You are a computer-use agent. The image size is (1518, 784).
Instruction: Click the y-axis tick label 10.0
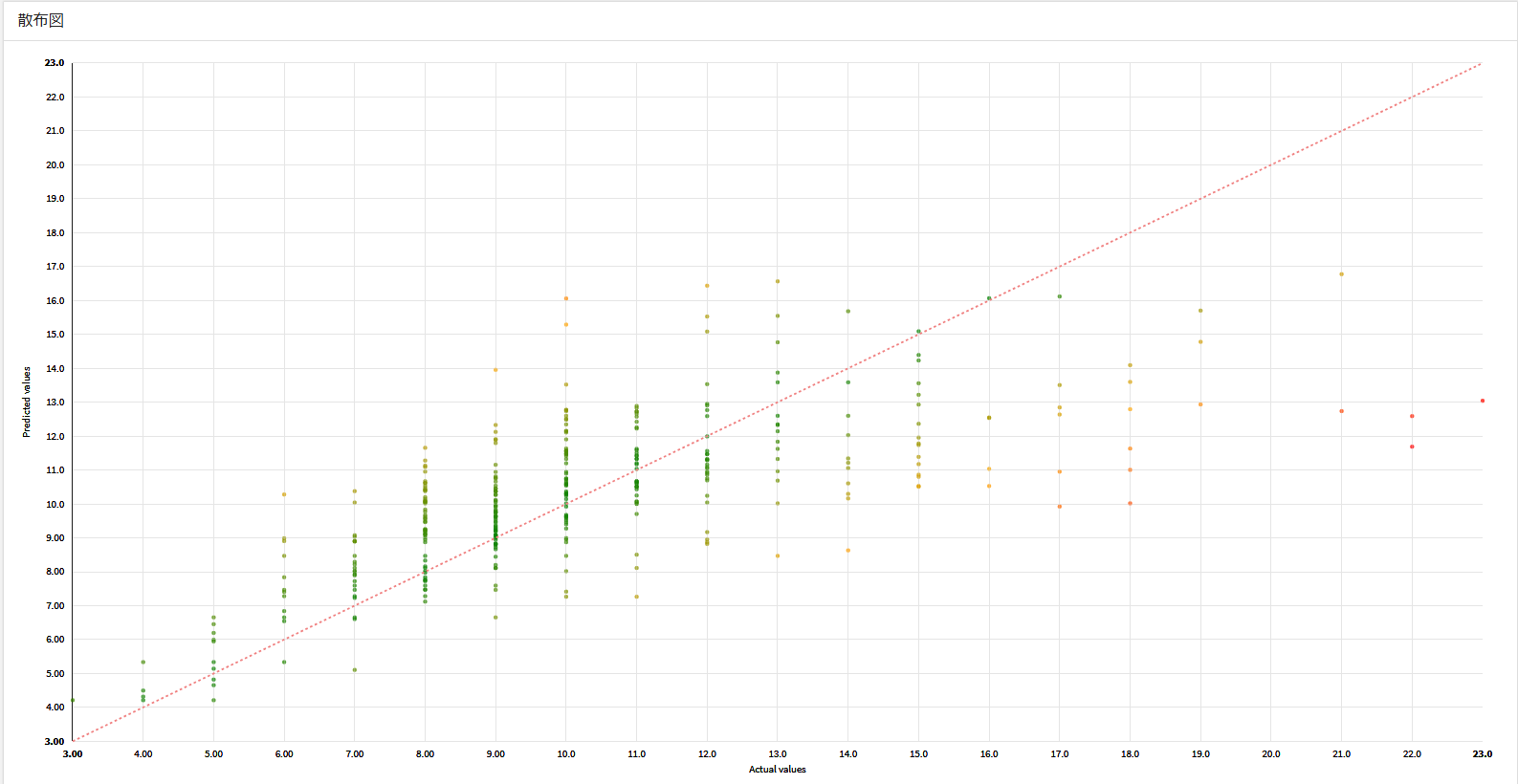tap(55, 505)
